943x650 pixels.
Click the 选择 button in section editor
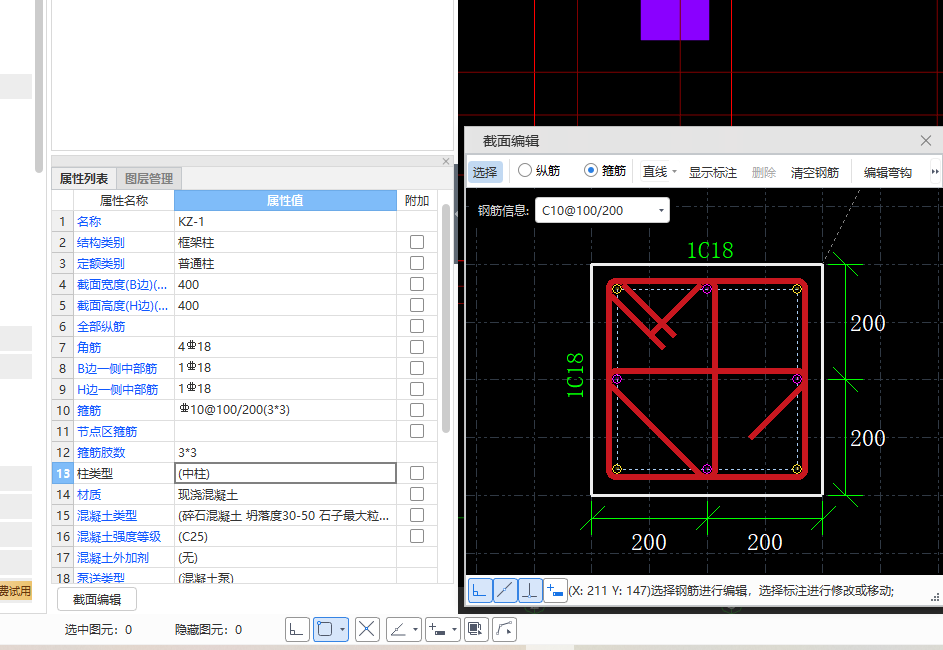[x=485, y=172]
